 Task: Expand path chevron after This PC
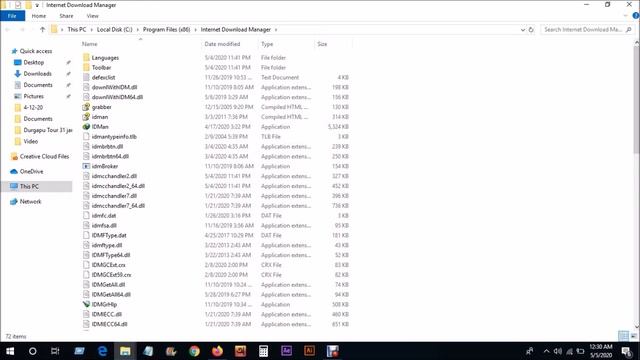tap(91, 29)
